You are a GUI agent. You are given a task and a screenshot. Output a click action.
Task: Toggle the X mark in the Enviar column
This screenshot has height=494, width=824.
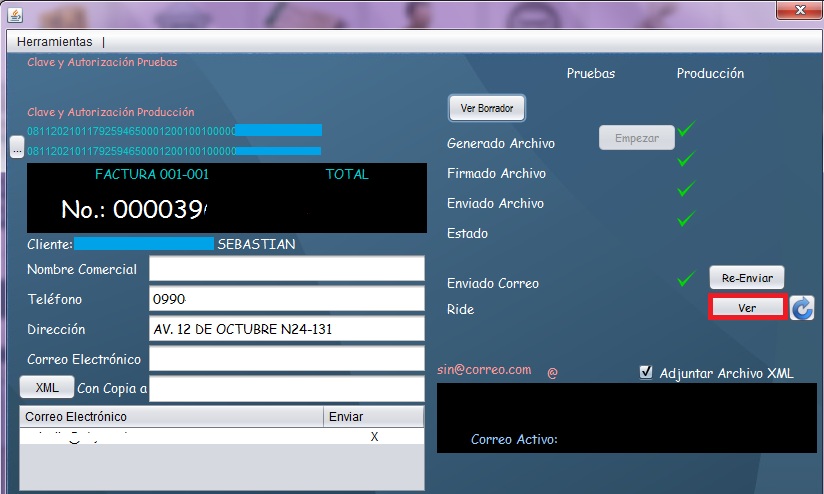(374, 436)
